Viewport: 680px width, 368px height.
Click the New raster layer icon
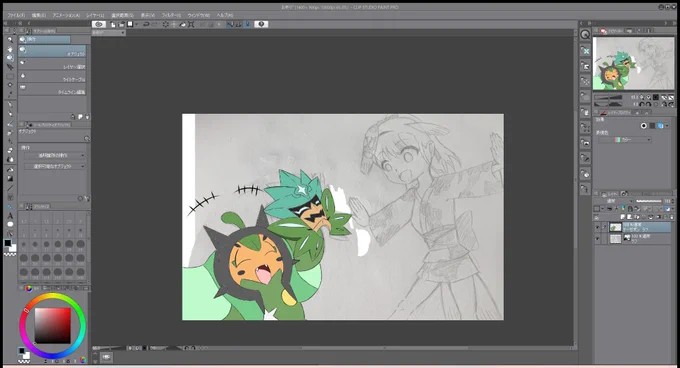pos(624,216)
